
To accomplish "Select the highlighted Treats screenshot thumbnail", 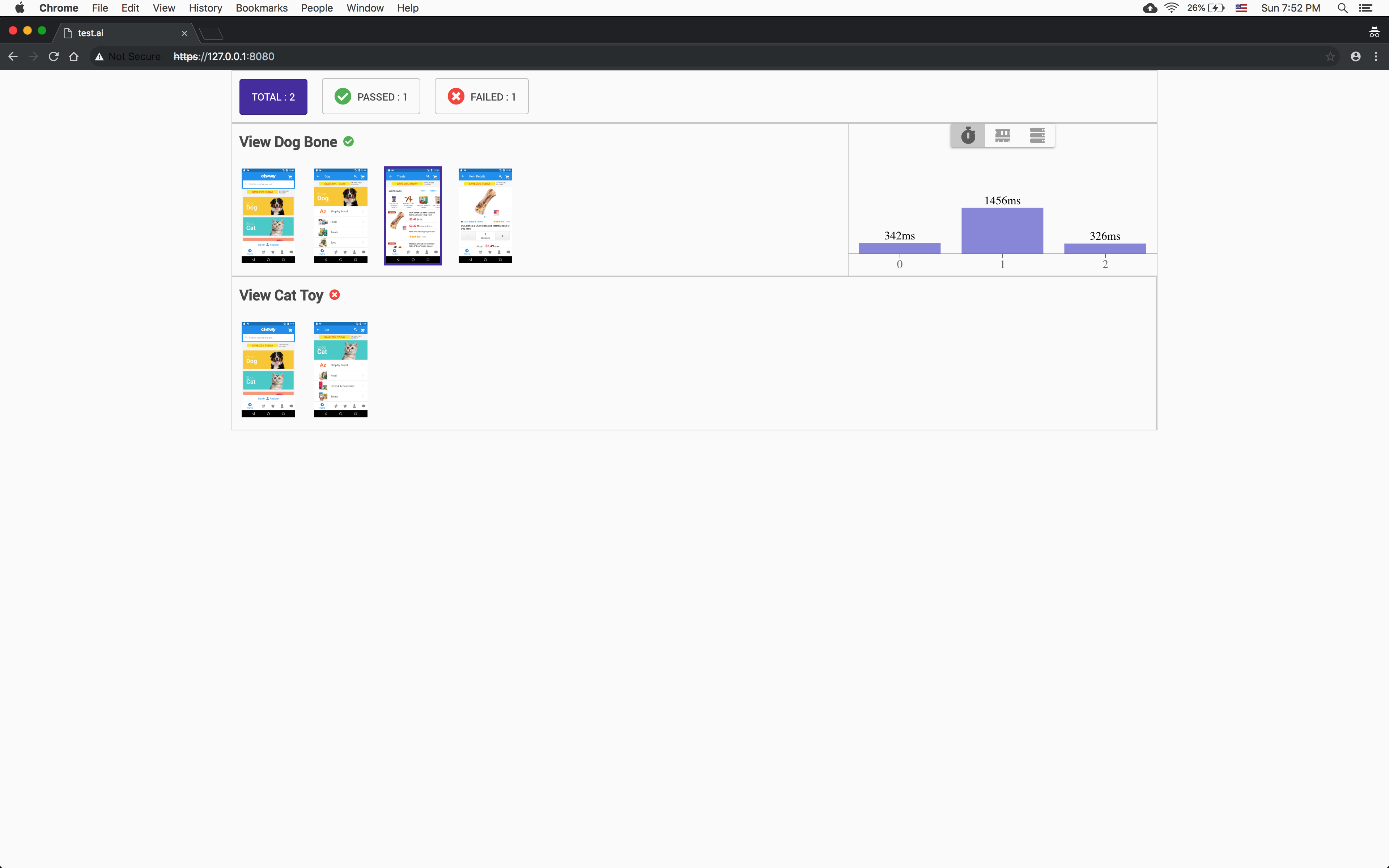I will tap(413, 216).
